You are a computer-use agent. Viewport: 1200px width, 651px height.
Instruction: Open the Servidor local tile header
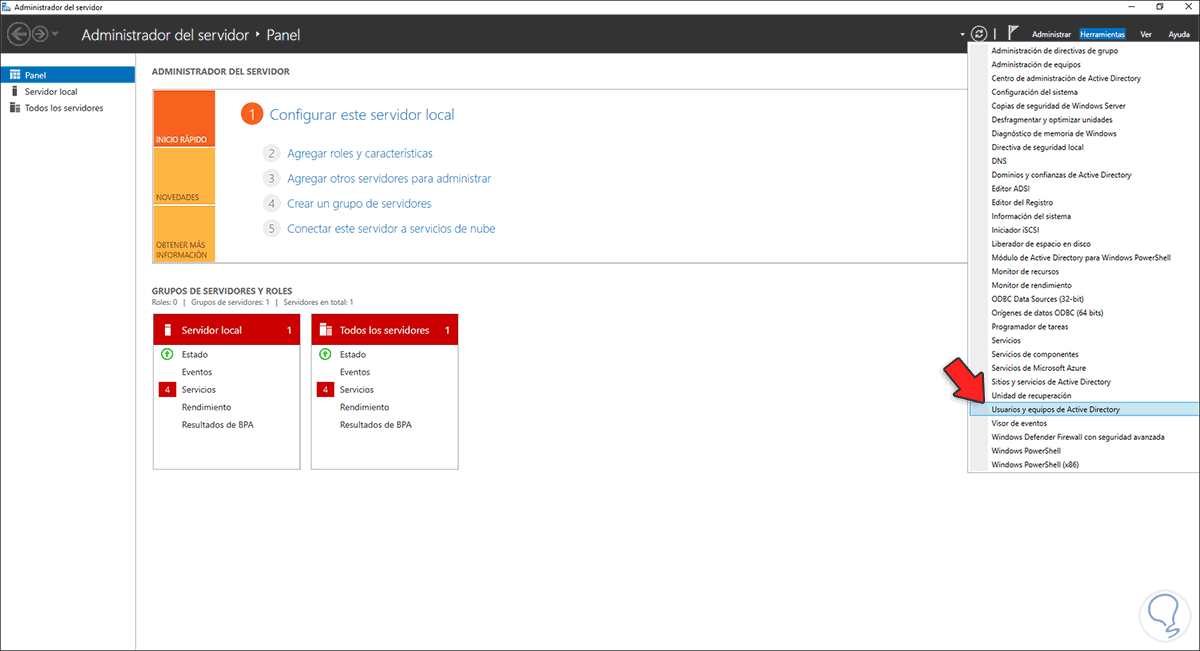(x=226, y=330)
